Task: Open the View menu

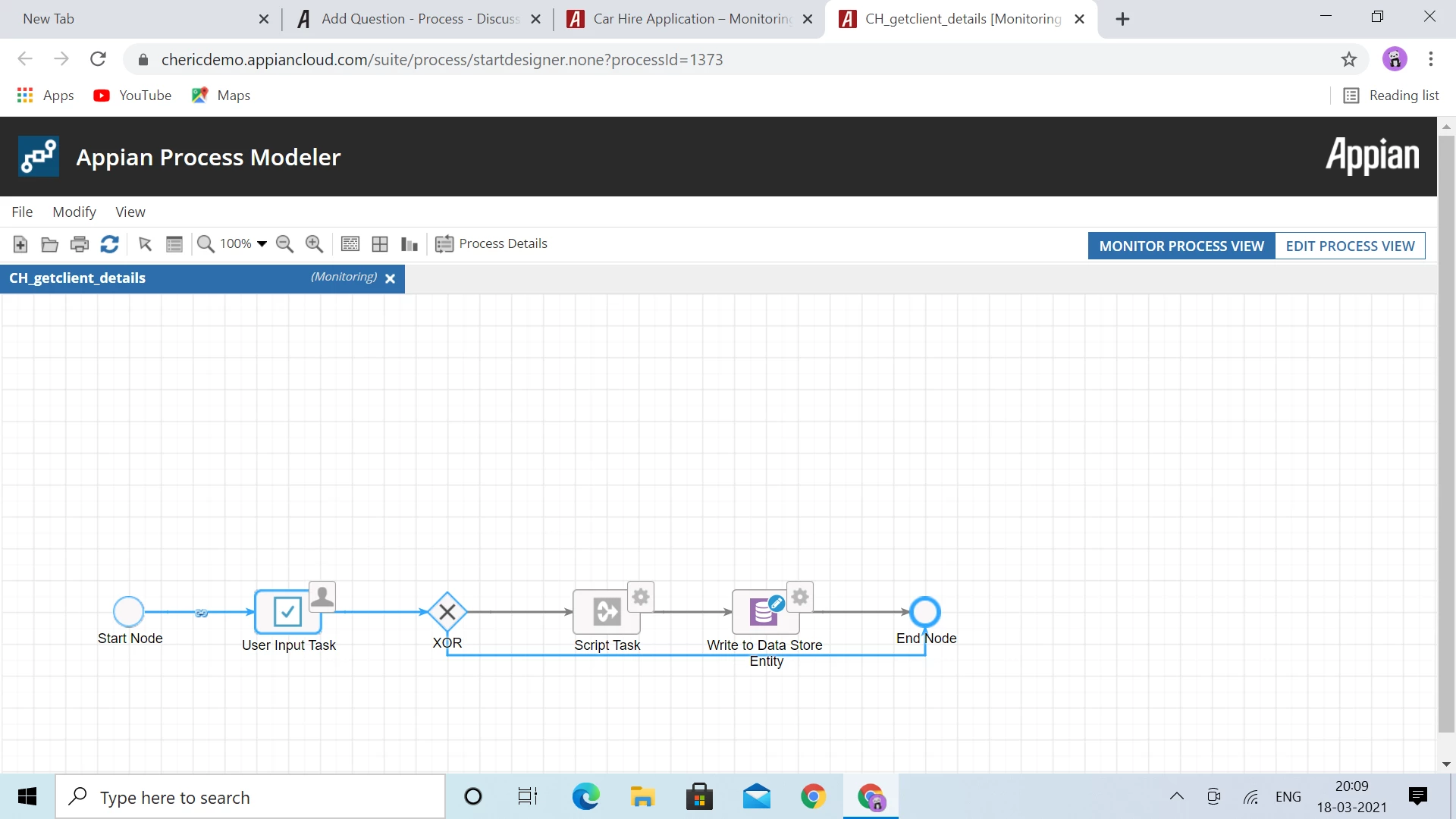Action: click(x=130, y=212)
